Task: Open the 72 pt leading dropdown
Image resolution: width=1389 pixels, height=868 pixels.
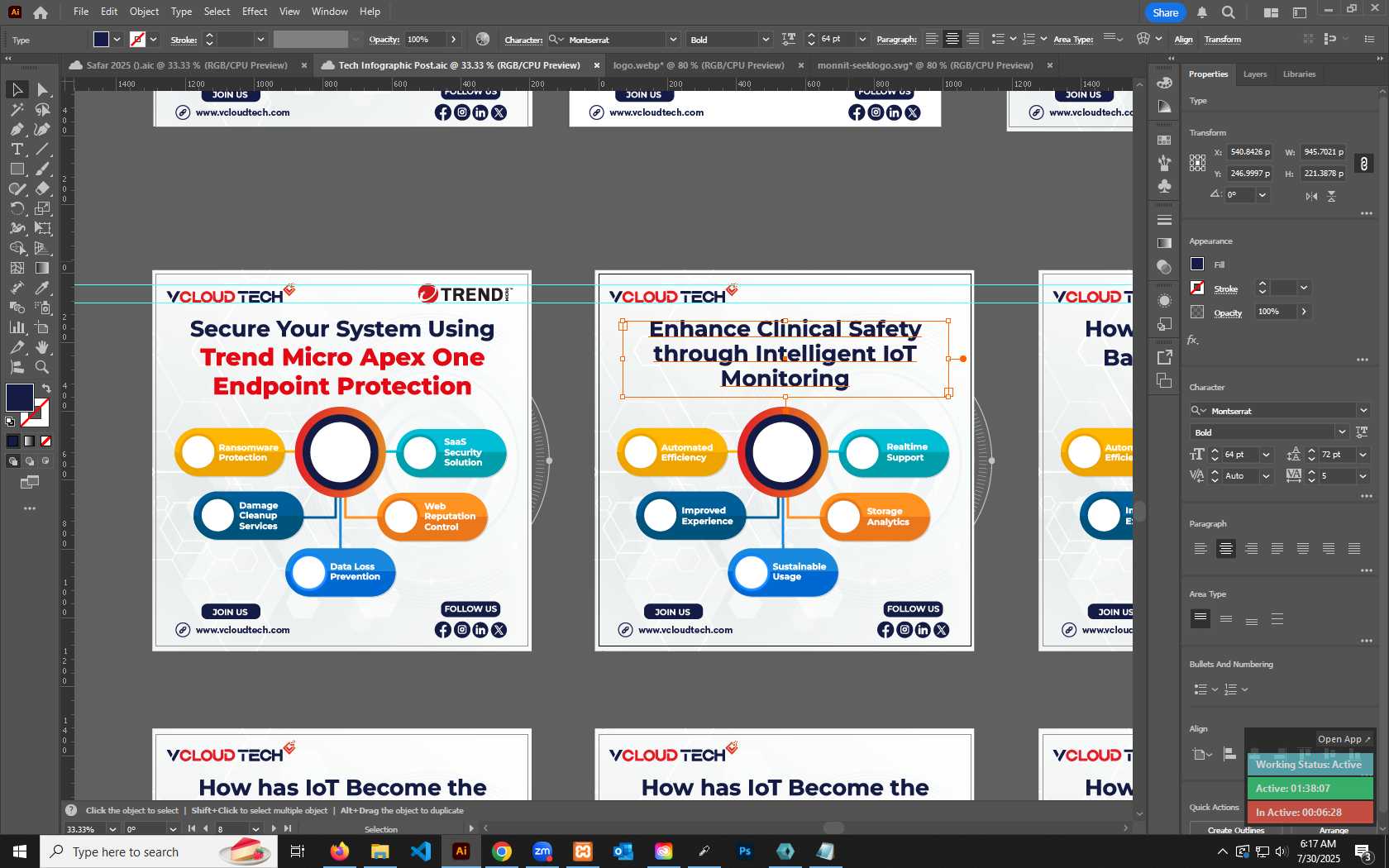Action: [x=1363, y=455]
